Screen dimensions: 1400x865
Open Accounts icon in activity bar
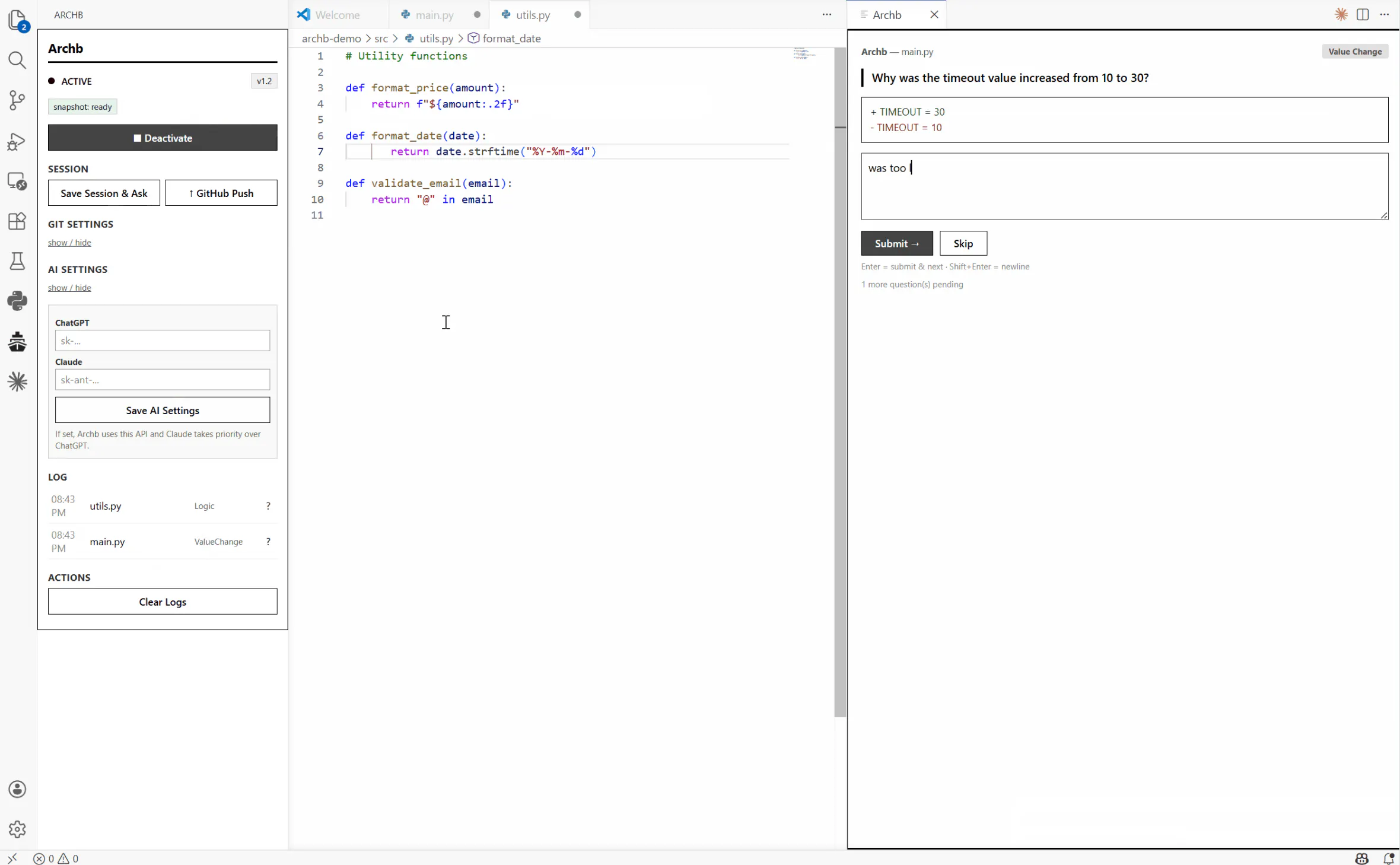click(x=17, y=789)
